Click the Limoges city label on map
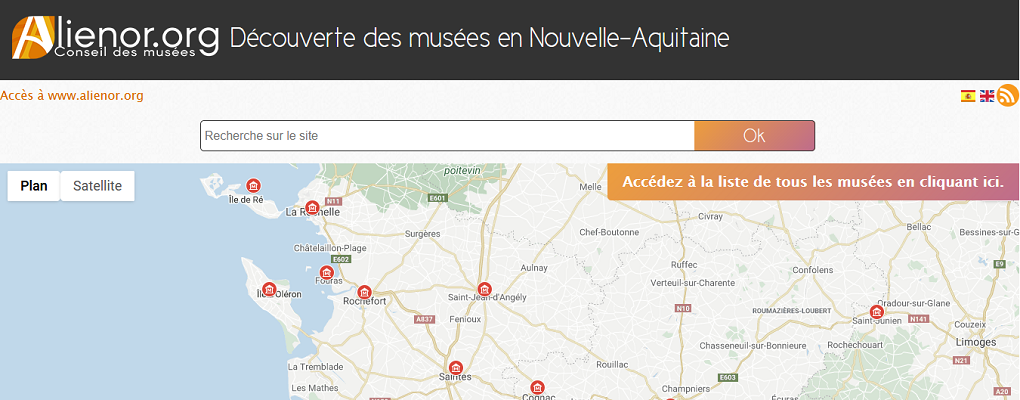 (x=976, y=342)
